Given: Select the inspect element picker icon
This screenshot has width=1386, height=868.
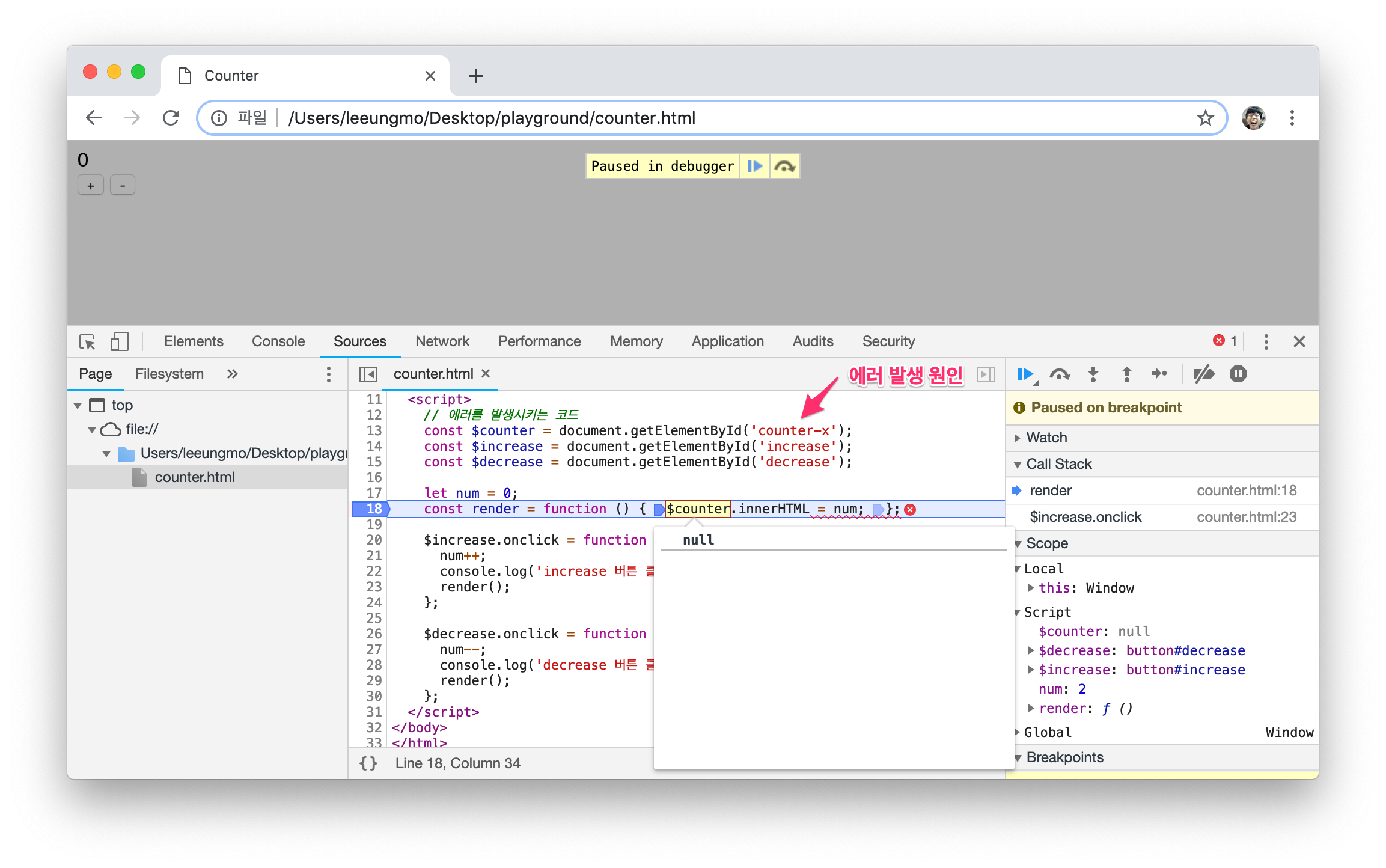Looking at the screenshot, I should [x=87, y=341].
